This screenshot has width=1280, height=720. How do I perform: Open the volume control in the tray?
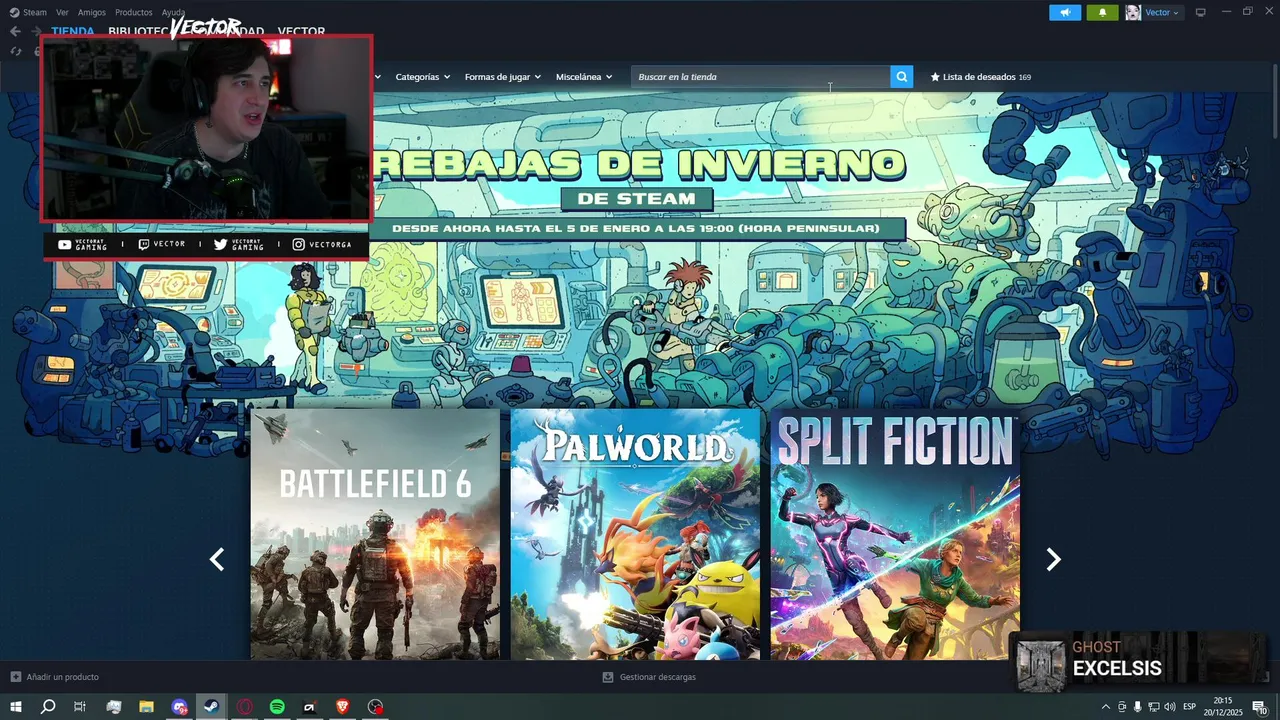[1170, 707]
